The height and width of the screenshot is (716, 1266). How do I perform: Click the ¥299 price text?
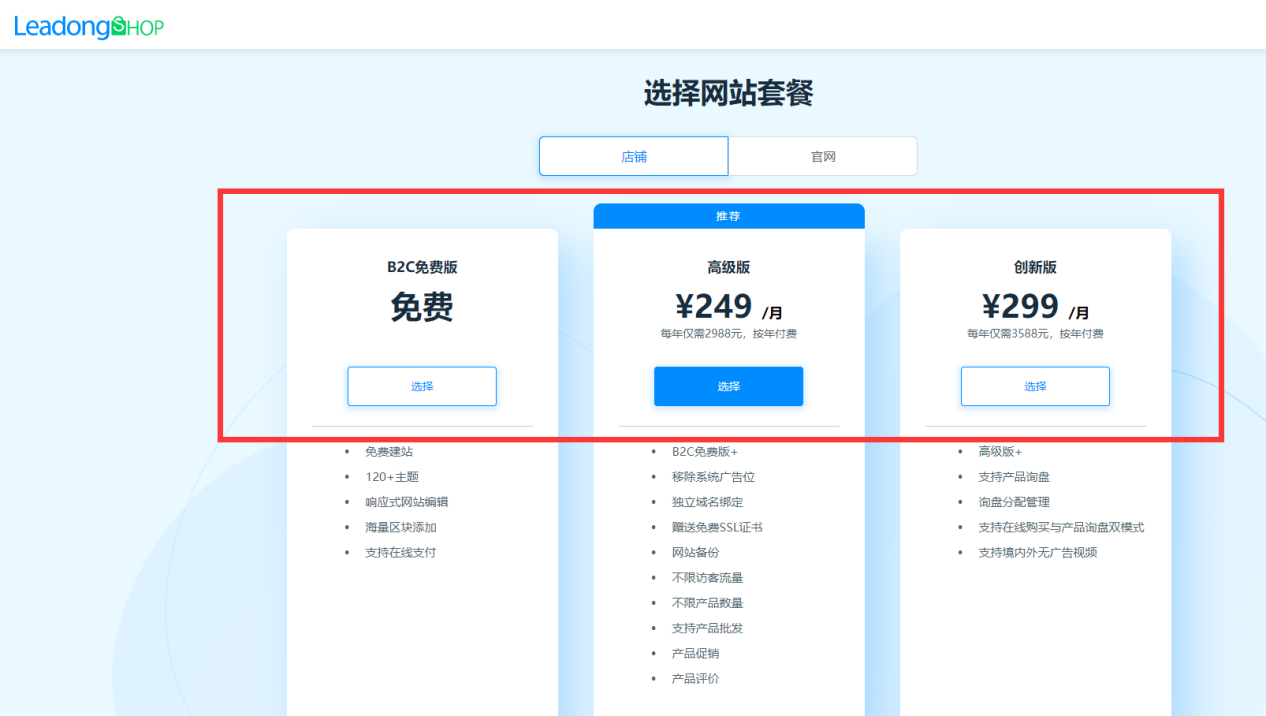pyautogui.click(x=1021, y=307)
